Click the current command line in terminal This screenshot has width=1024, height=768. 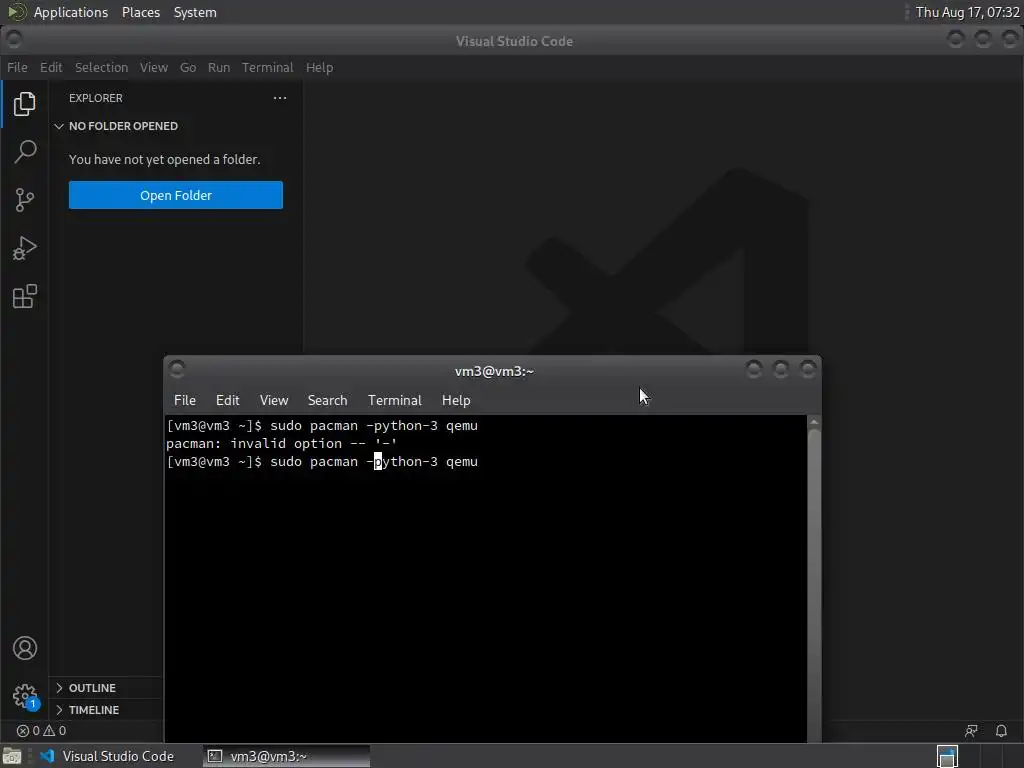coord(322,462)
